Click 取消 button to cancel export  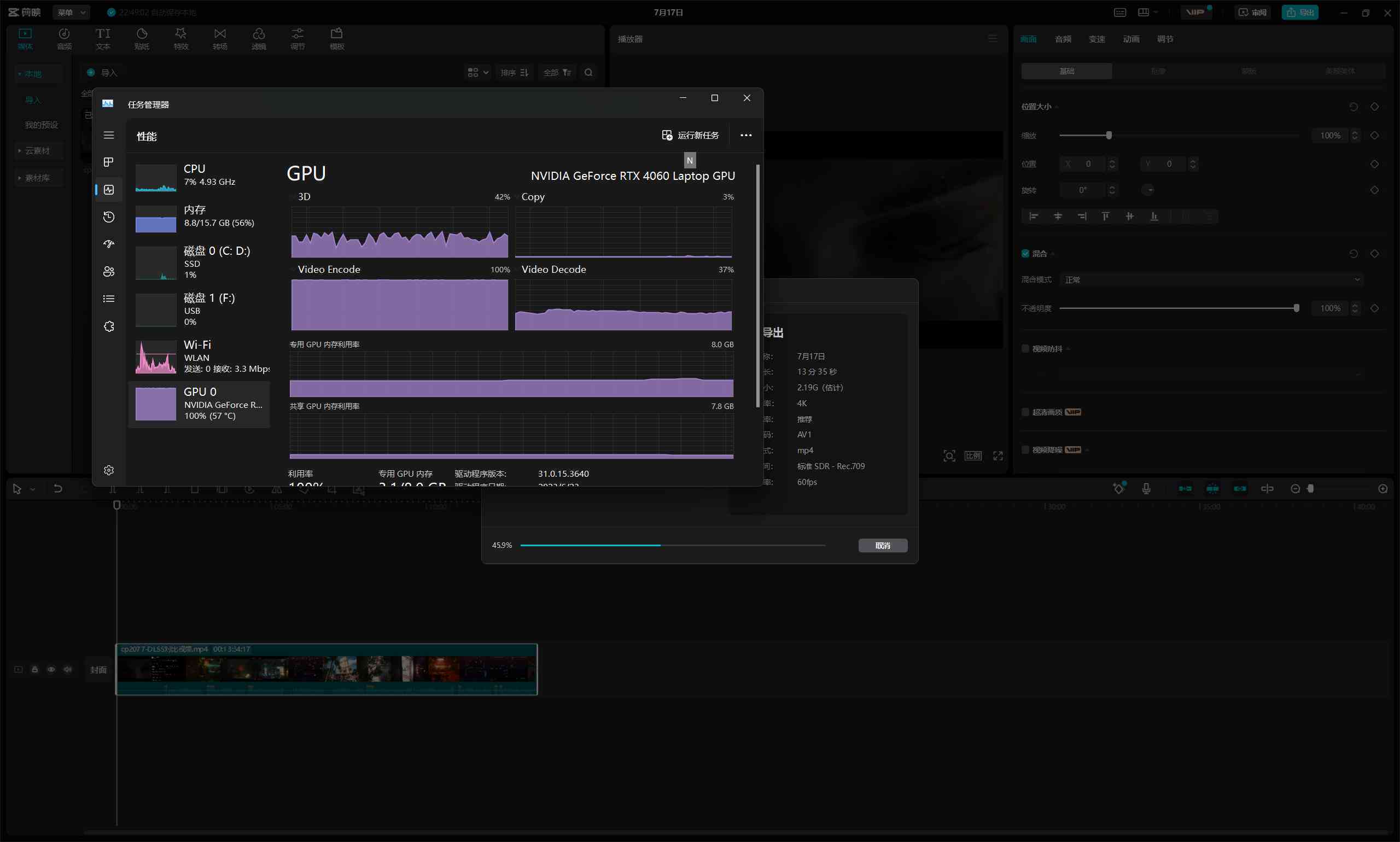[882, 545]
